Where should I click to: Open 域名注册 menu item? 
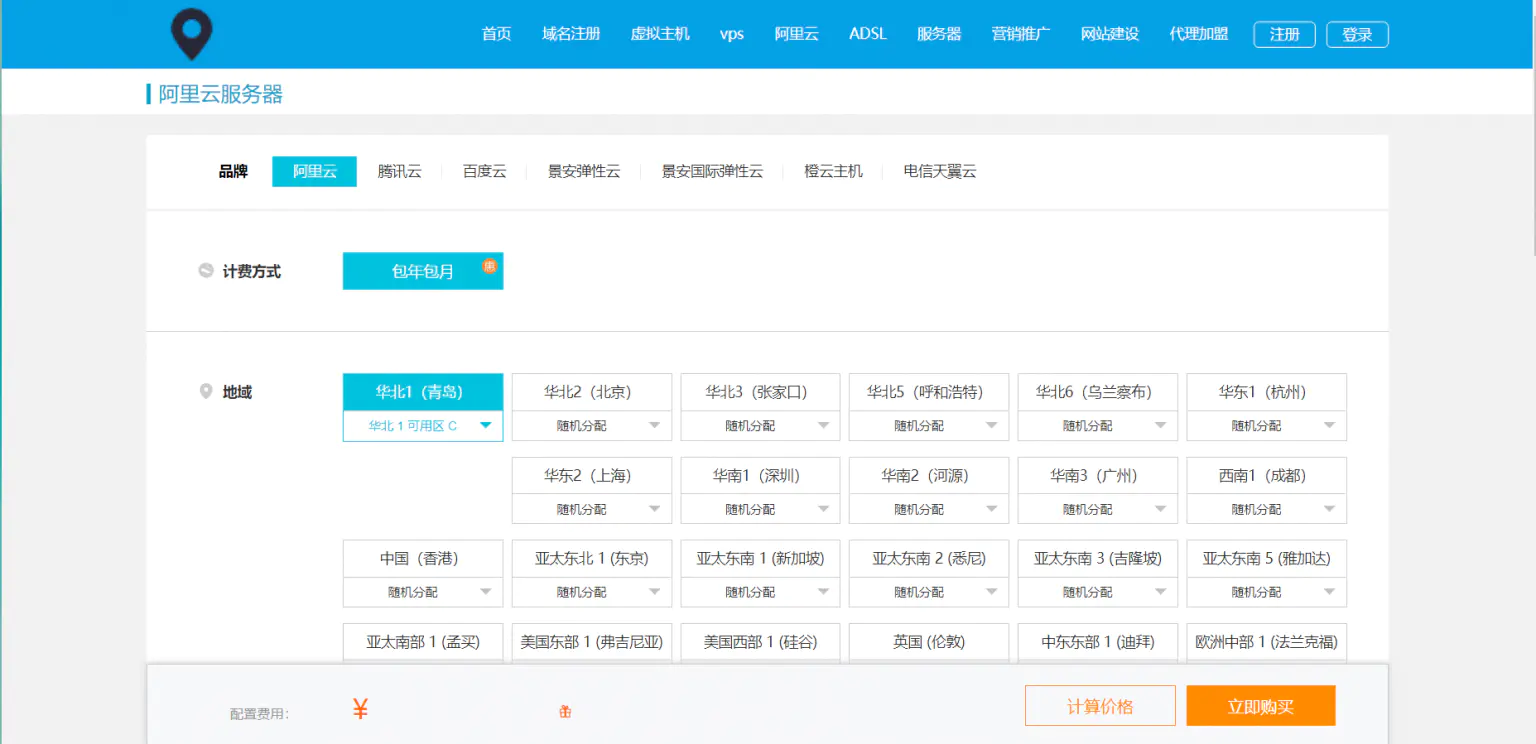(571, 34)
